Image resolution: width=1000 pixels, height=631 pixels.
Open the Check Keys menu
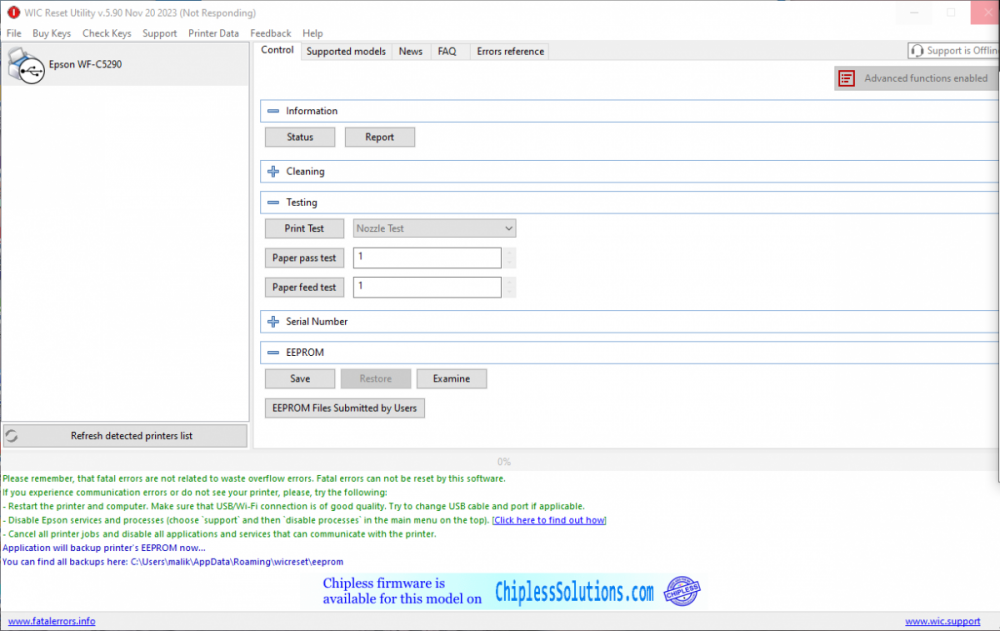pos(107,33)
